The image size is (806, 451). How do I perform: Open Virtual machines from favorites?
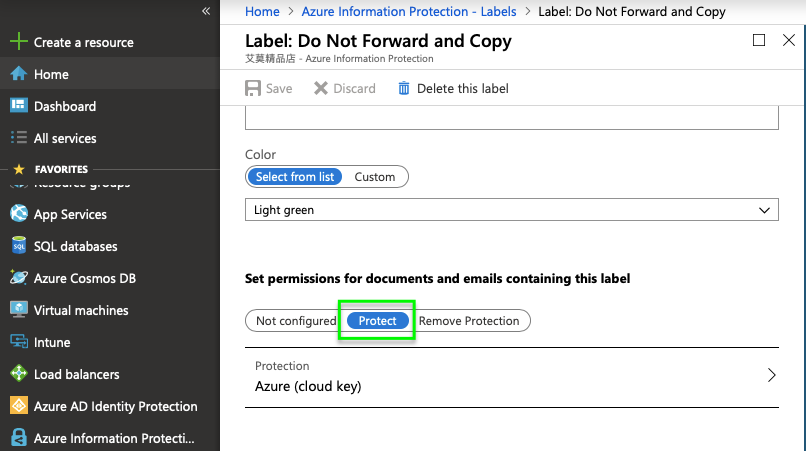(x=81, y=310)
